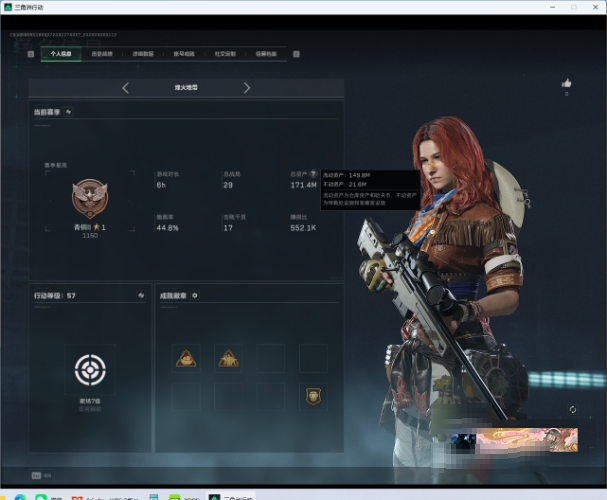Screen dimensions: 607x500
Task: Click the first empty badge slot in bottom row
Action: click(x=186, y=397)
